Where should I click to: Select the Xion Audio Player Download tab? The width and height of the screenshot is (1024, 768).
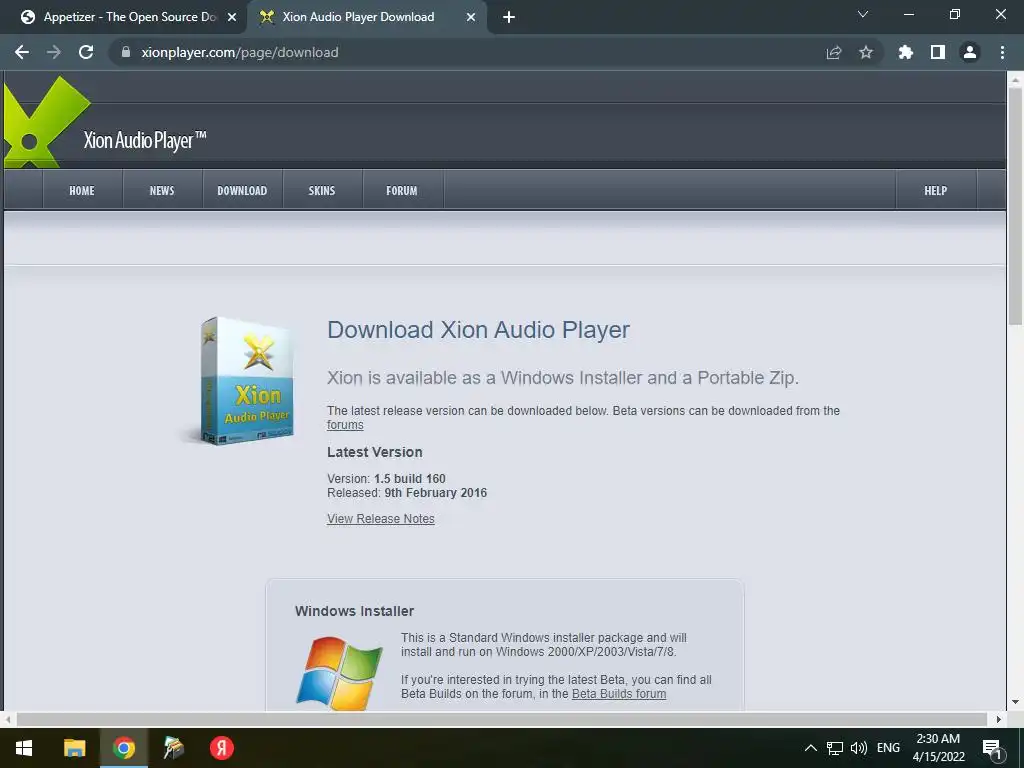(x=366, y=18)
